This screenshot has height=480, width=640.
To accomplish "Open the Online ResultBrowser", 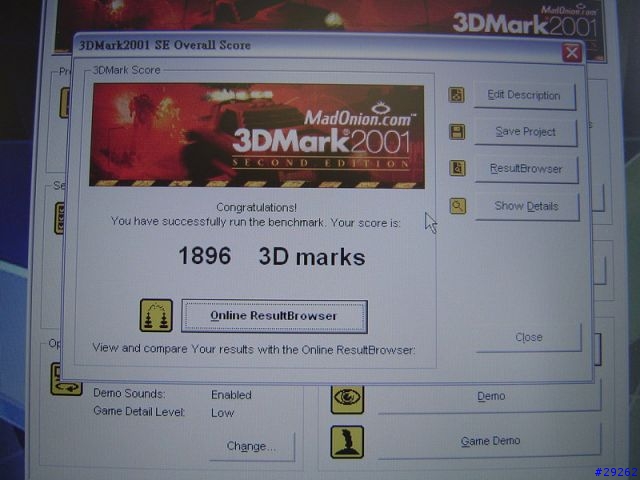I will click(274, 316).
